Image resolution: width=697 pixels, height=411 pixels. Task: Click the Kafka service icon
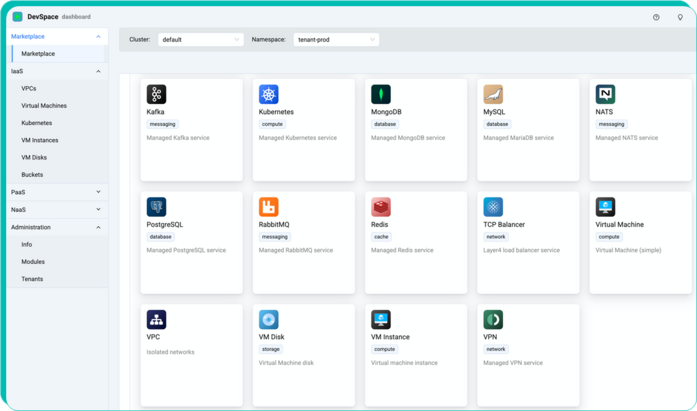156,94
